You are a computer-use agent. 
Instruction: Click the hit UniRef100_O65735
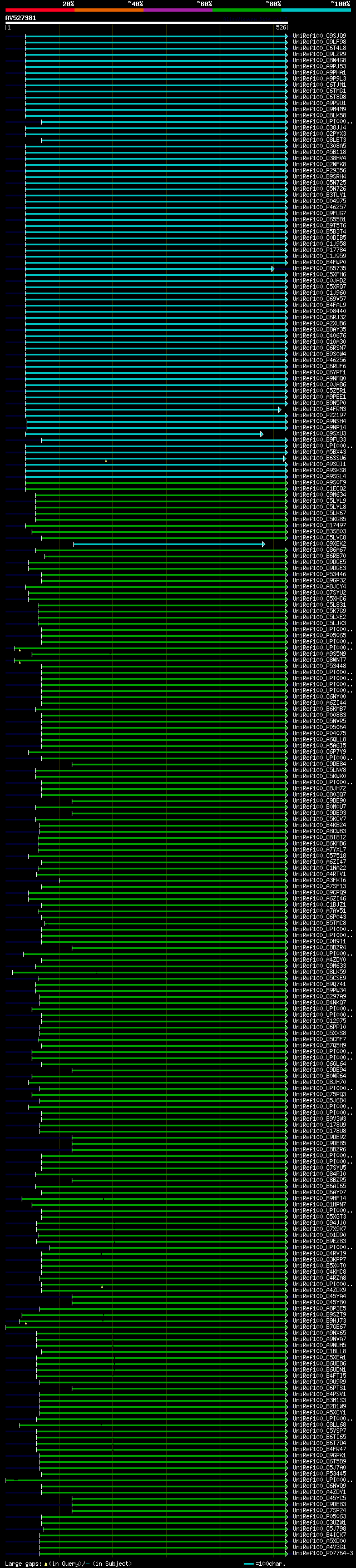click(319, 269)
